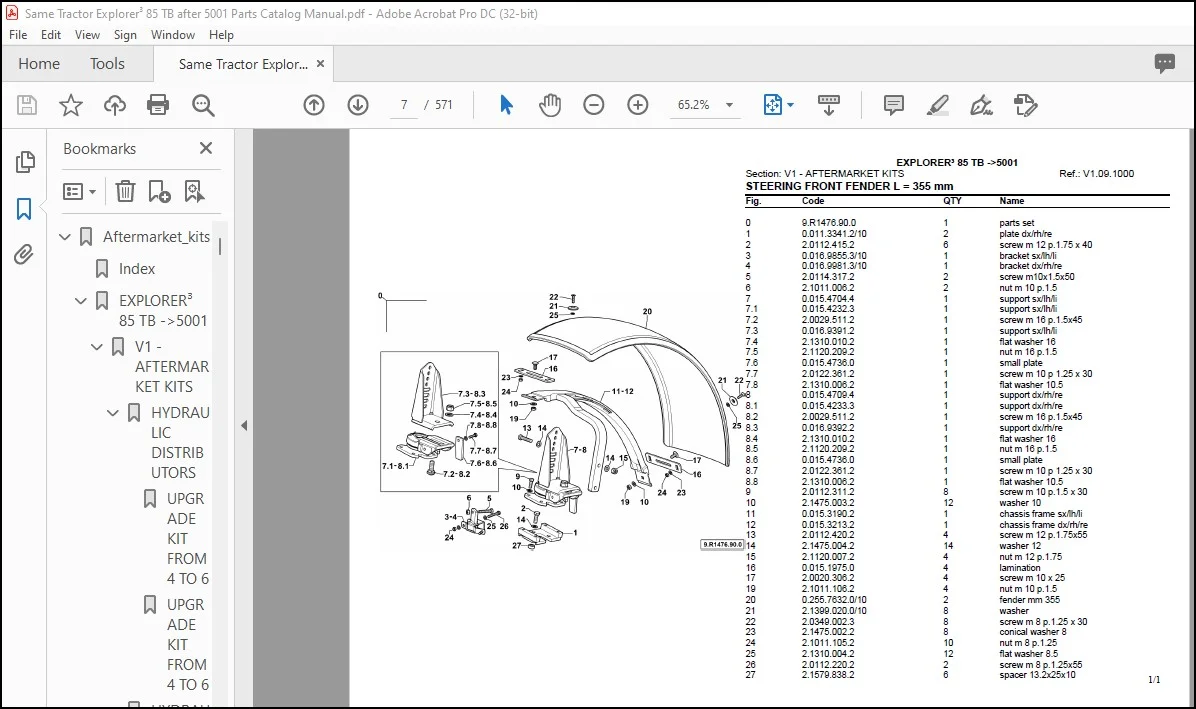Switch to the Tools tab
This screenshot has height=709, width=1196.
tap(107, 64)
